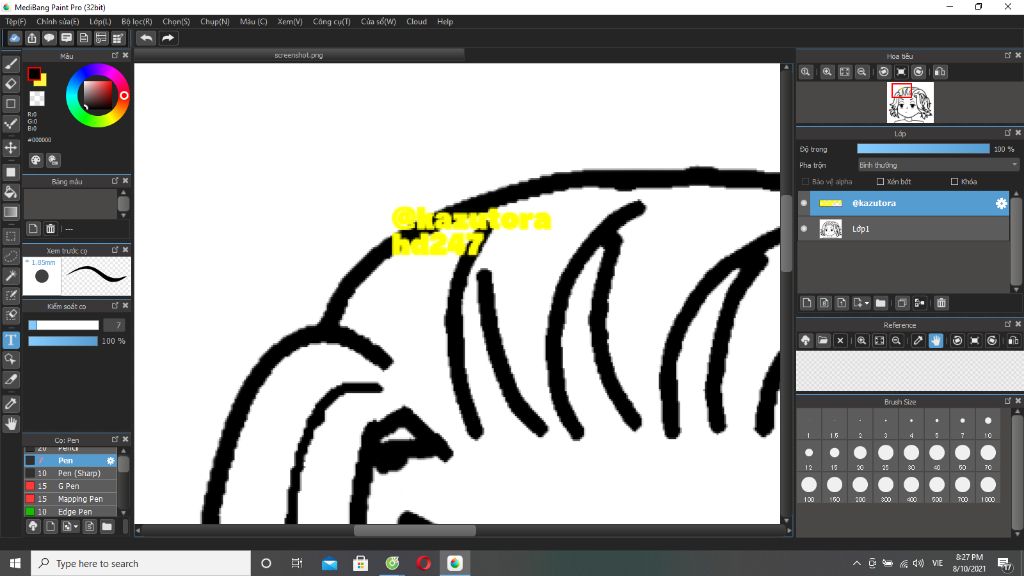
Task: Select the transparent color swatch
Action: click(37, 99)
